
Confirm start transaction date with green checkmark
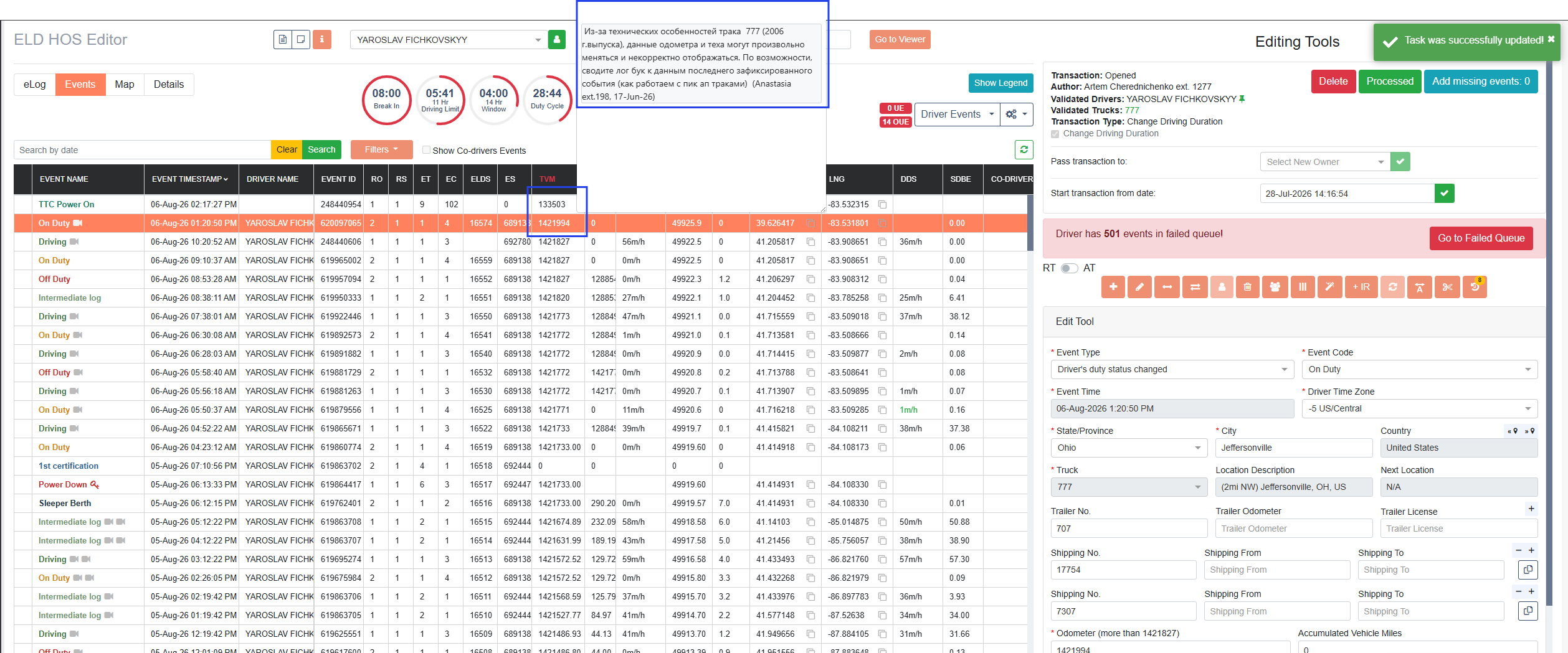click(x=1445, y=193)
